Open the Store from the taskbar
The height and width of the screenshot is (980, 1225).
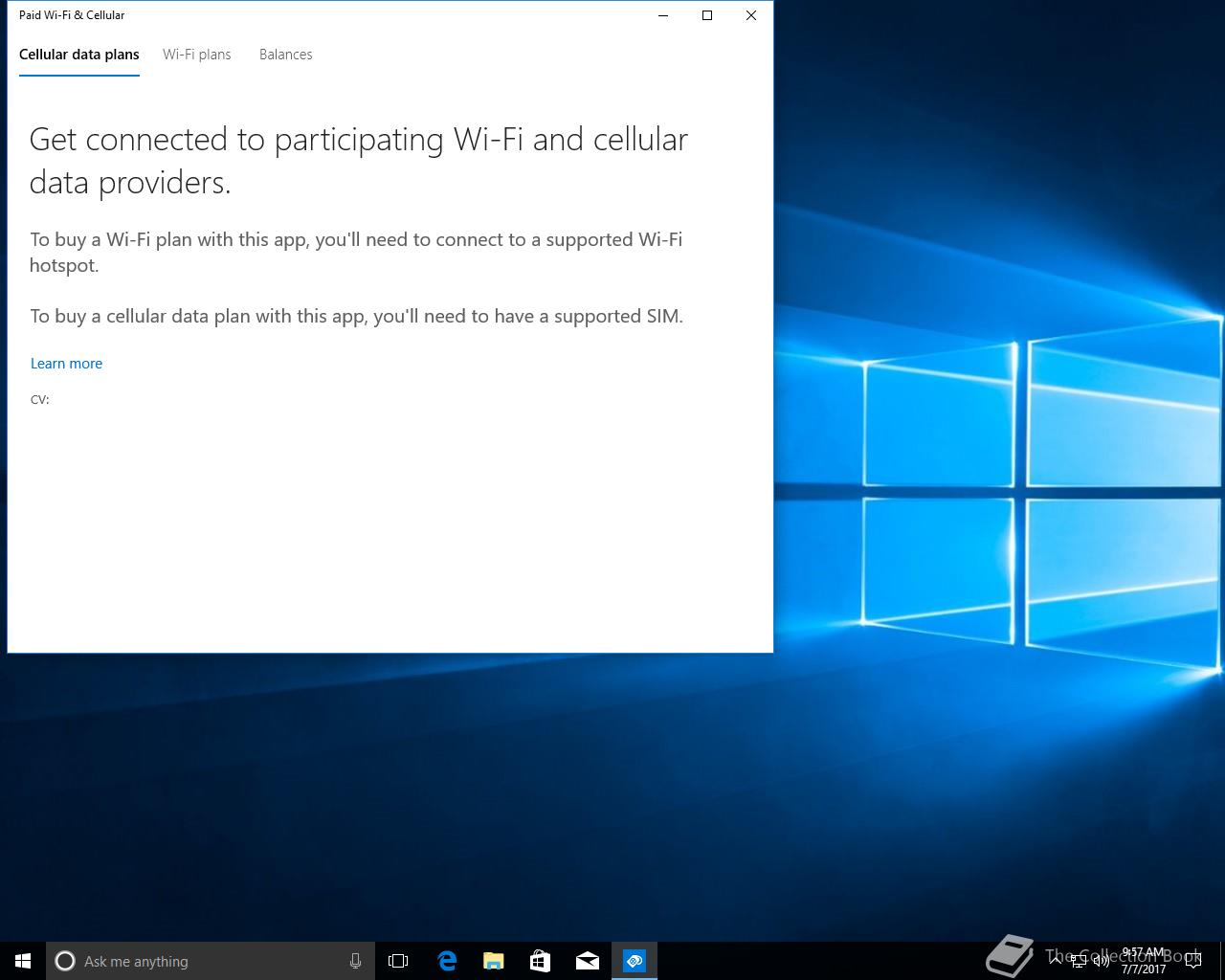click(x=540, y=961)
